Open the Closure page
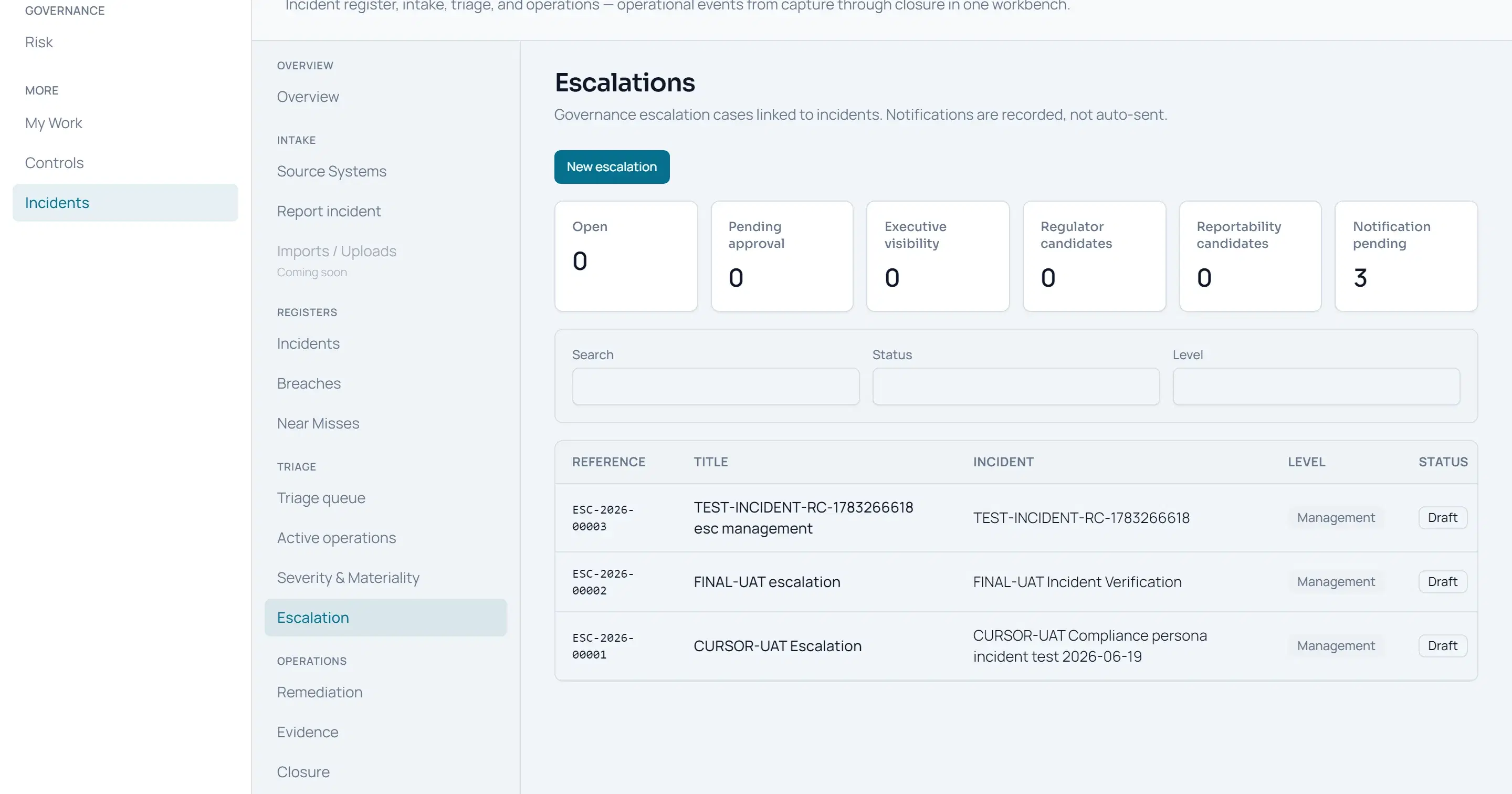The height and width of the screenshot is (794, 1512). point(303,772)
